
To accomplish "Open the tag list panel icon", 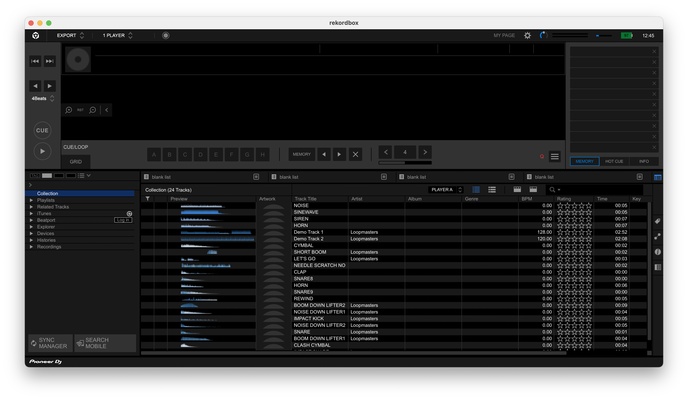I will [657, 221].
